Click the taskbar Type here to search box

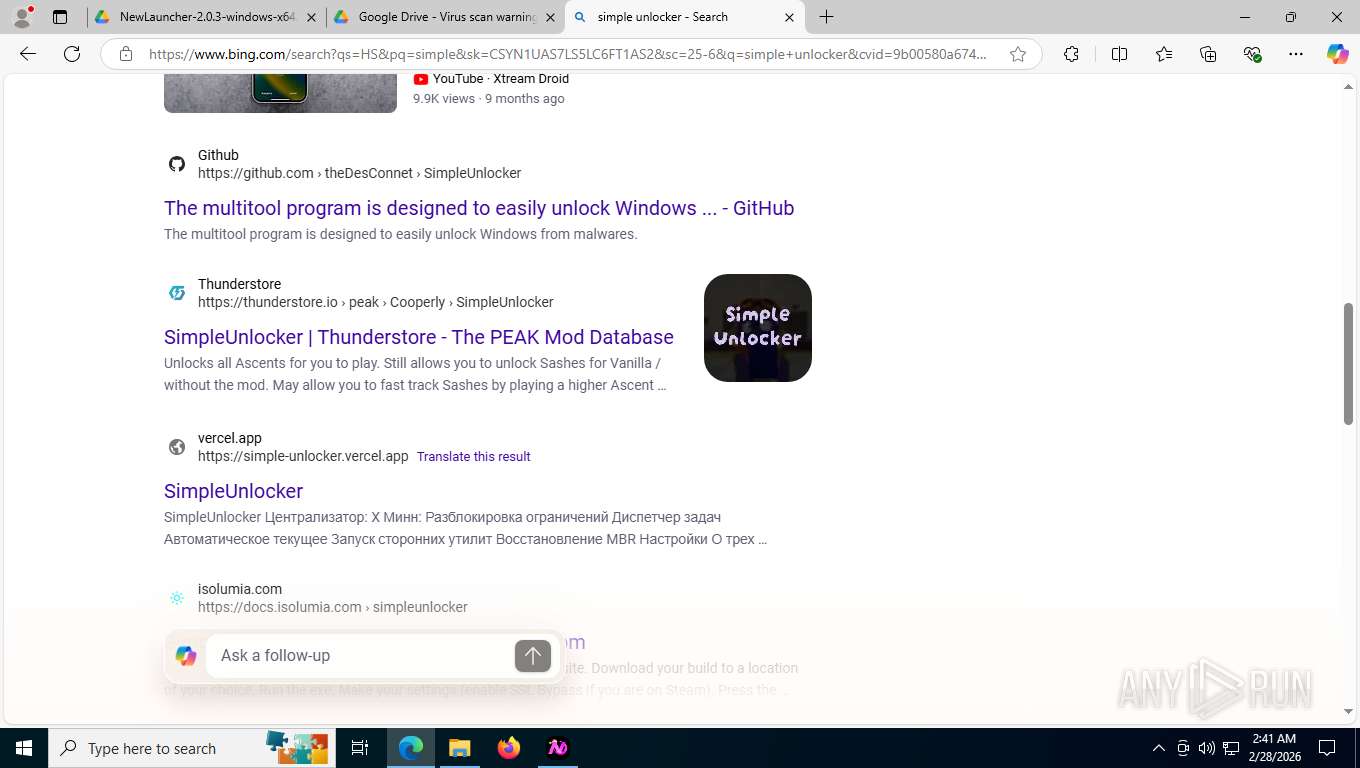(x=194, y=748)
